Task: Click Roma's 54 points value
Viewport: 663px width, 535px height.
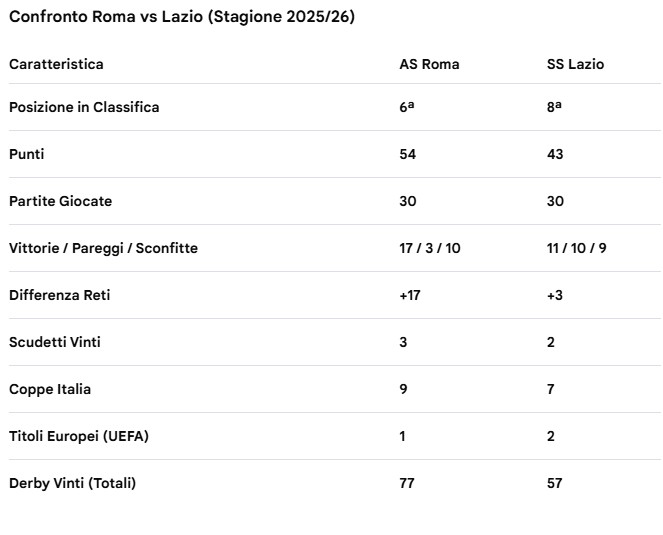Action: pyautogui.click(x=407, y=154)
